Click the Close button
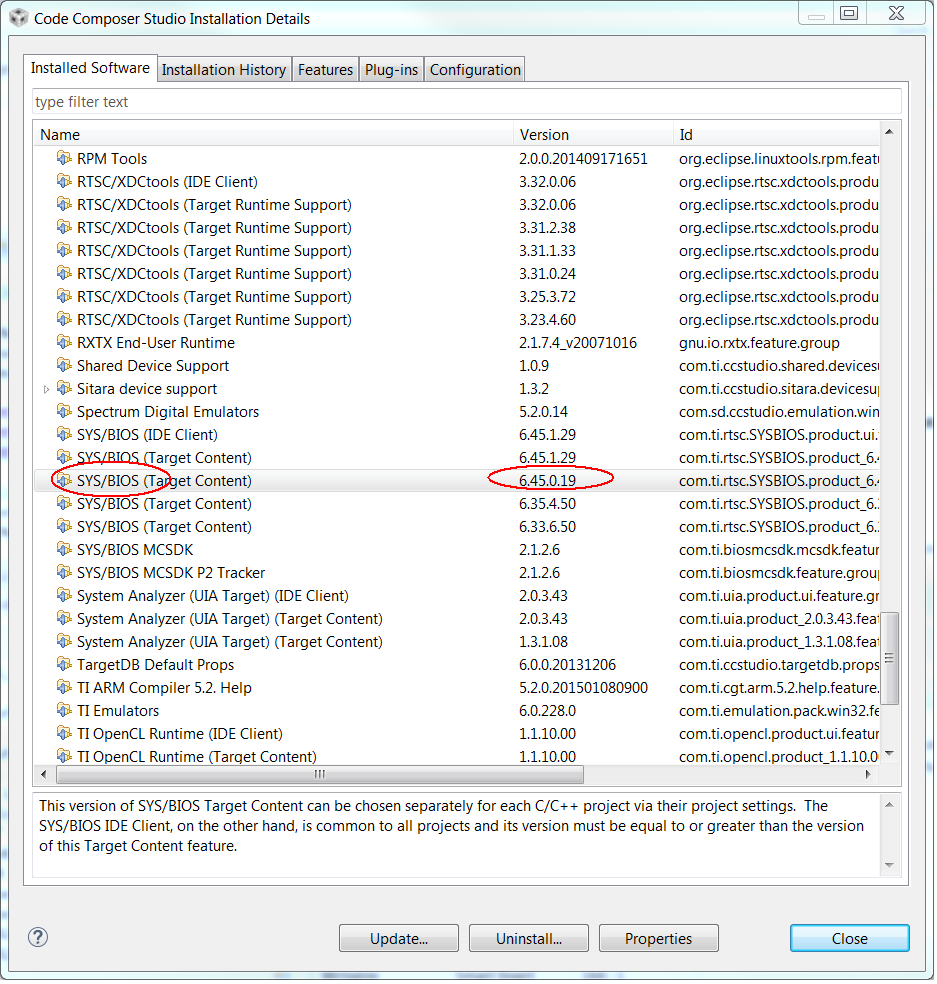The image size is (937, 984). [850, 939]
